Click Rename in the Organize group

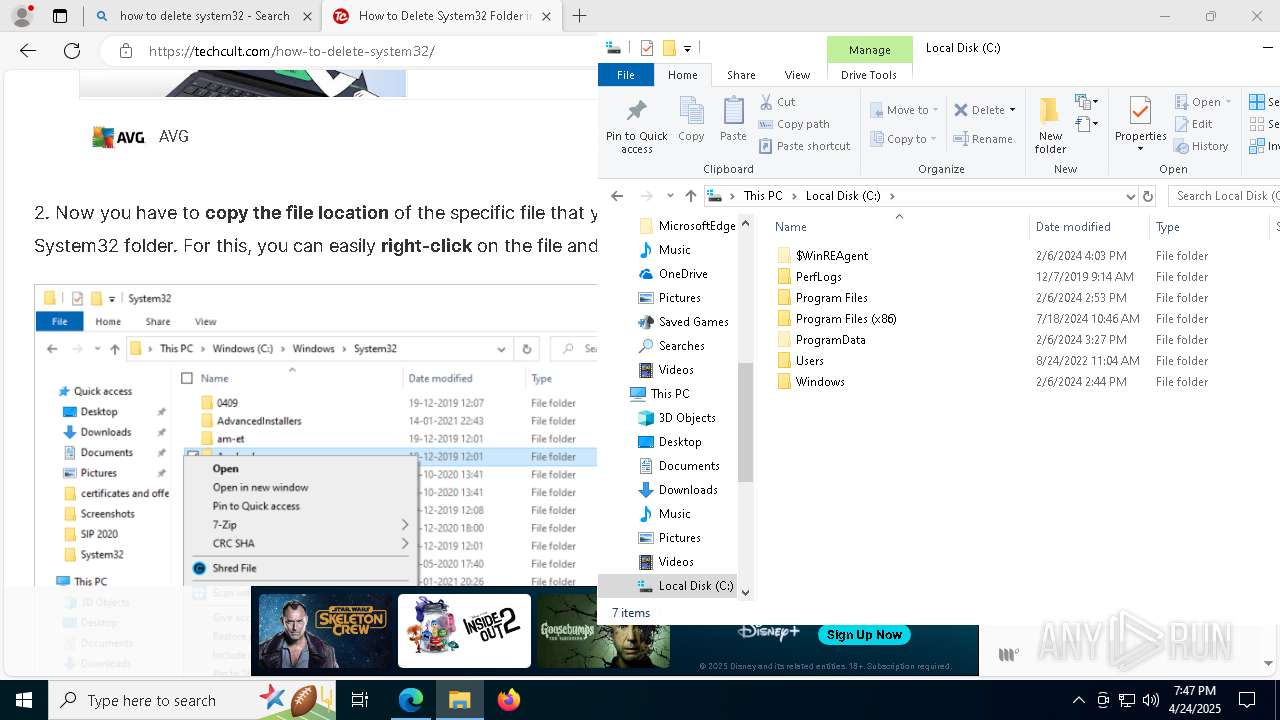(x=983, y=139)
